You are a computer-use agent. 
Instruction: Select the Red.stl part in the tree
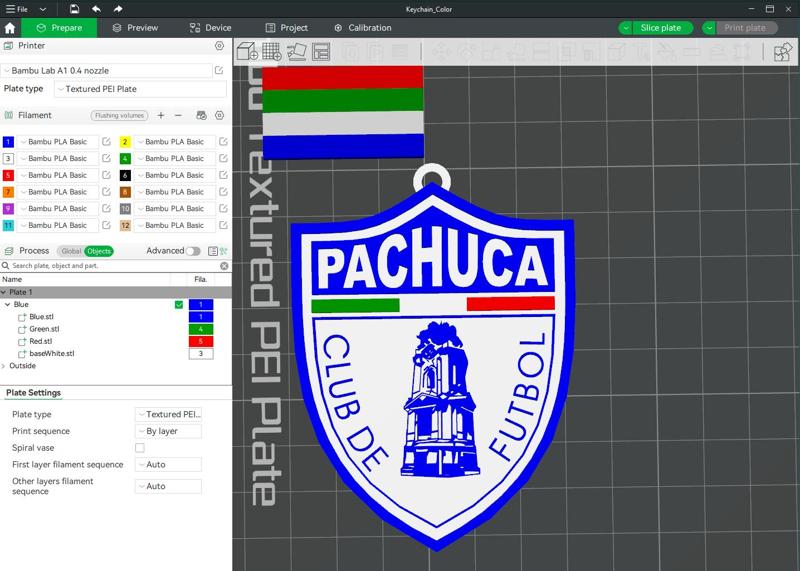pos(40,341)
